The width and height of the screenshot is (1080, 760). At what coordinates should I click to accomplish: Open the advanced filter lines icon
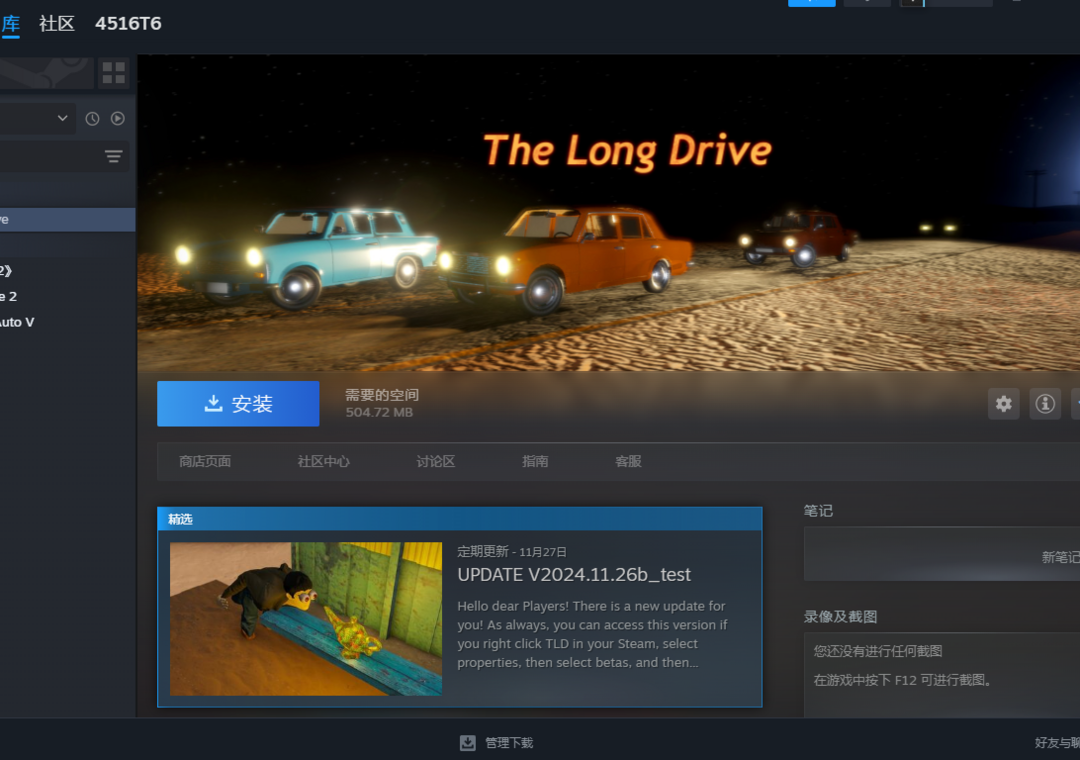[x=114, y=156]
